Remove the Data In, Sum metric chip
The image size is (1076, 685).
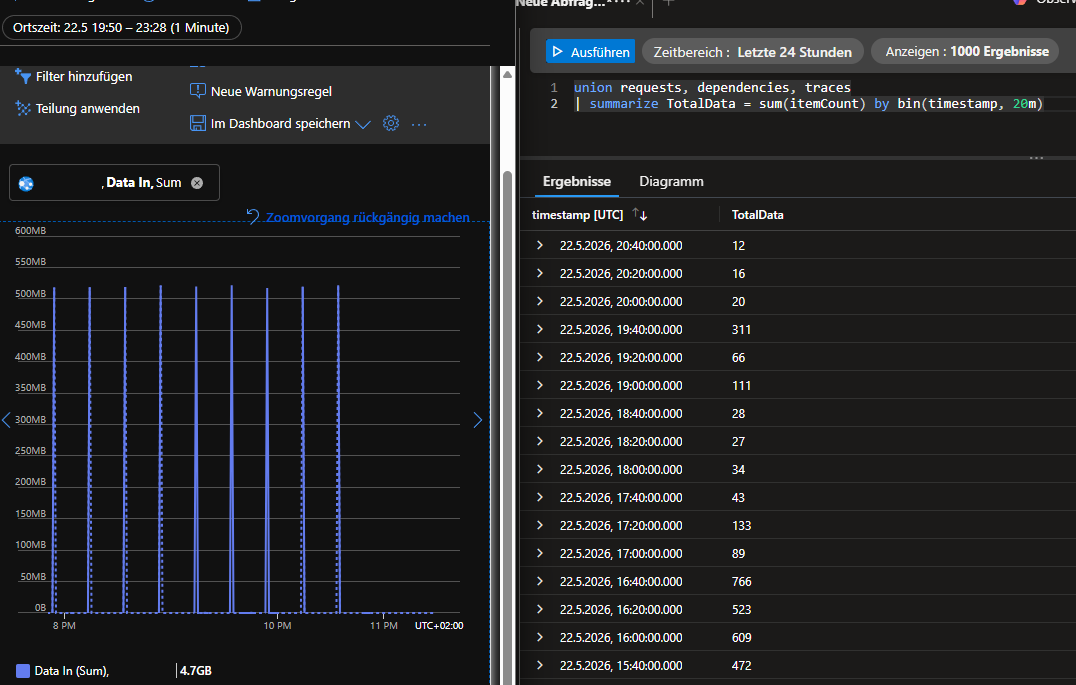pos(197,183)
